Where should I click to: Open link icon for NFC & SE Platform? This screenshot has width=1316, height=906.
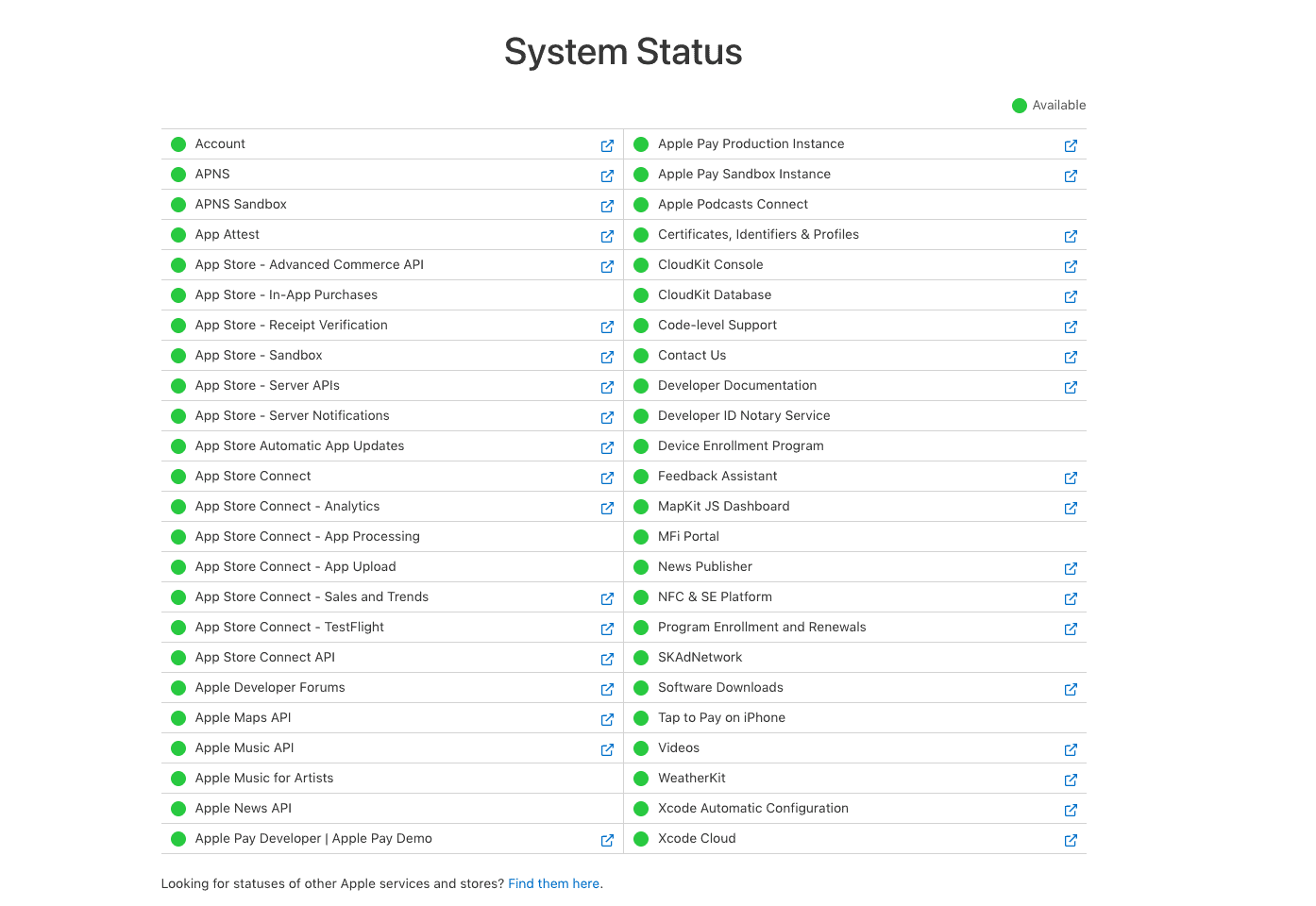(1071, 598)
